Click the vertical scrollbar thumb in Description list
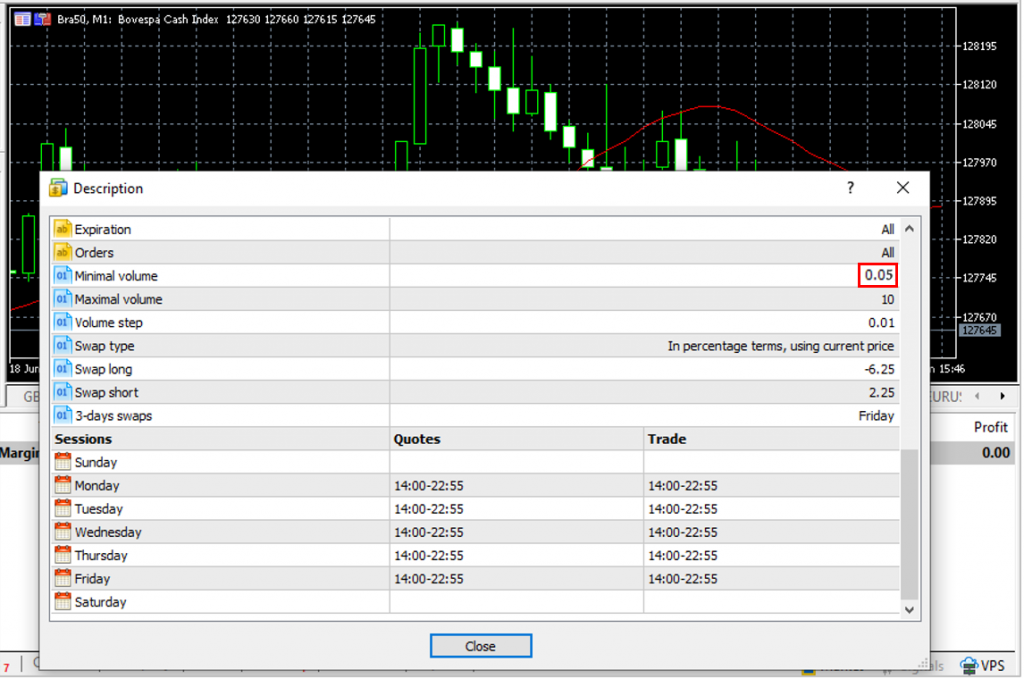1024x679 pixels. tap(909, 524)
